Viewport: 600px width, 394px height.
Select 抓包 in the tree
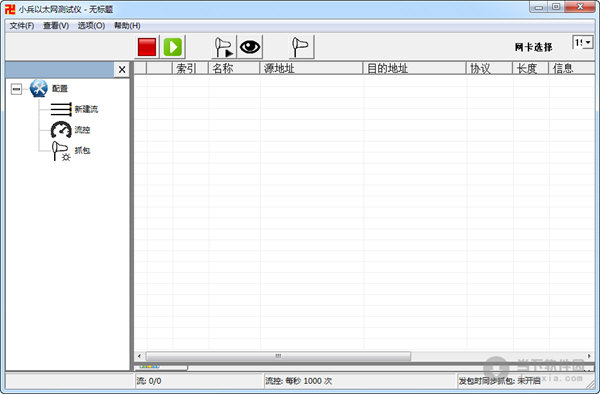click(x=82, y=150)
